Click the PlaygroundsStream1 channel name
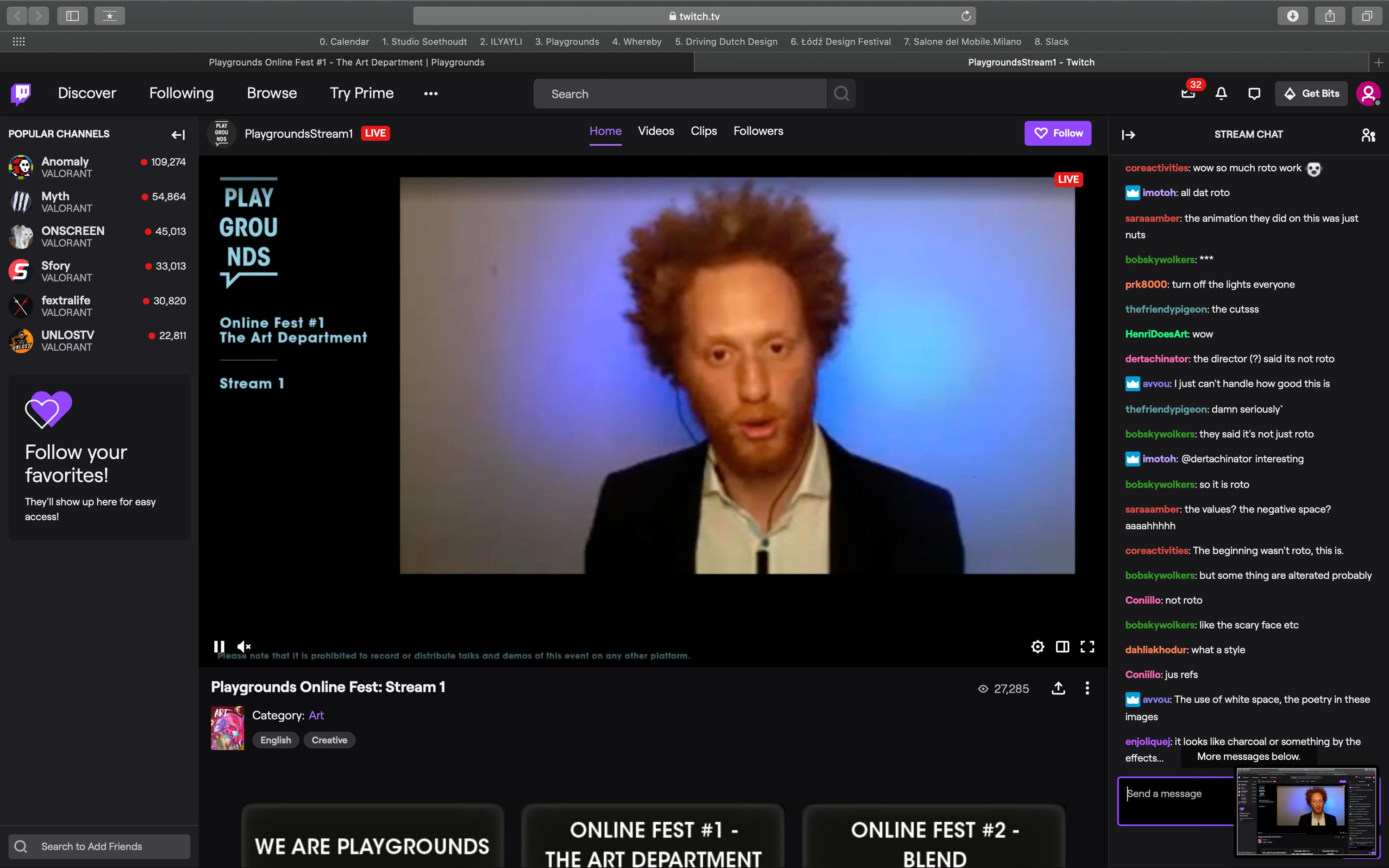 point(299,133)
